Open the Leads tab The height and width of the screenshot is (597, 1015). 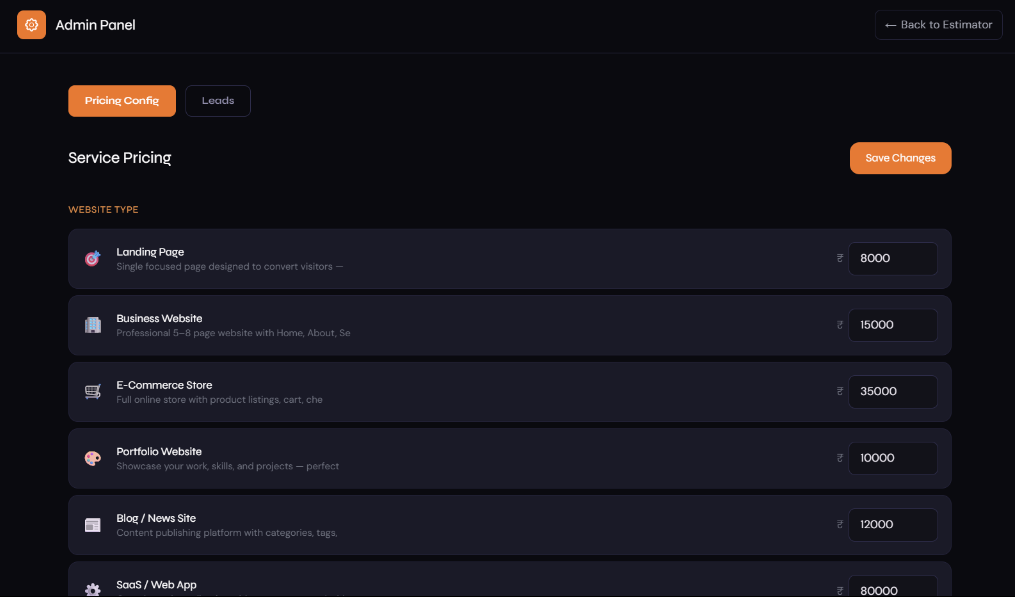click(218, 101)
